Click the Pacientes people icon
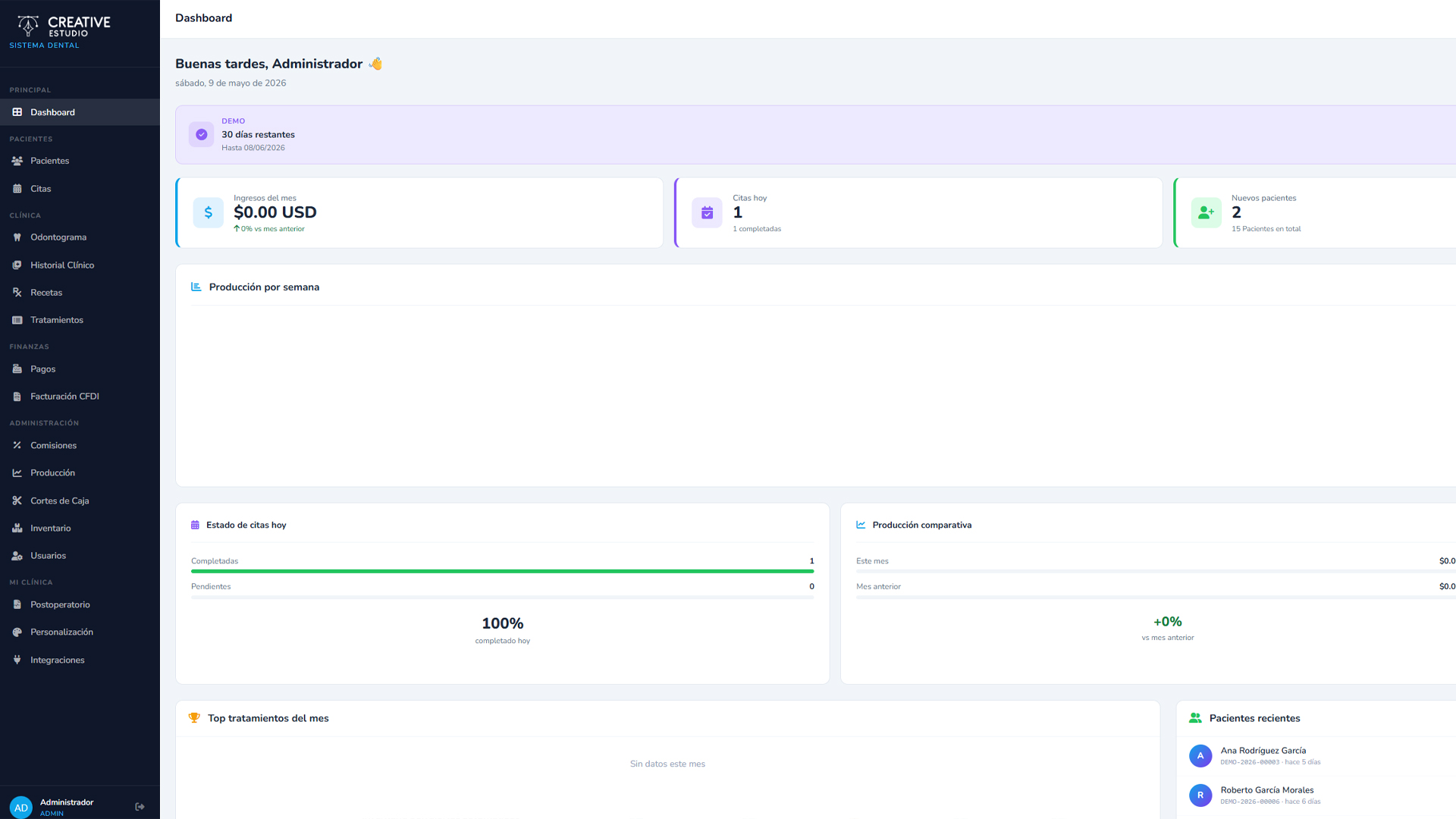 point(17,161)
